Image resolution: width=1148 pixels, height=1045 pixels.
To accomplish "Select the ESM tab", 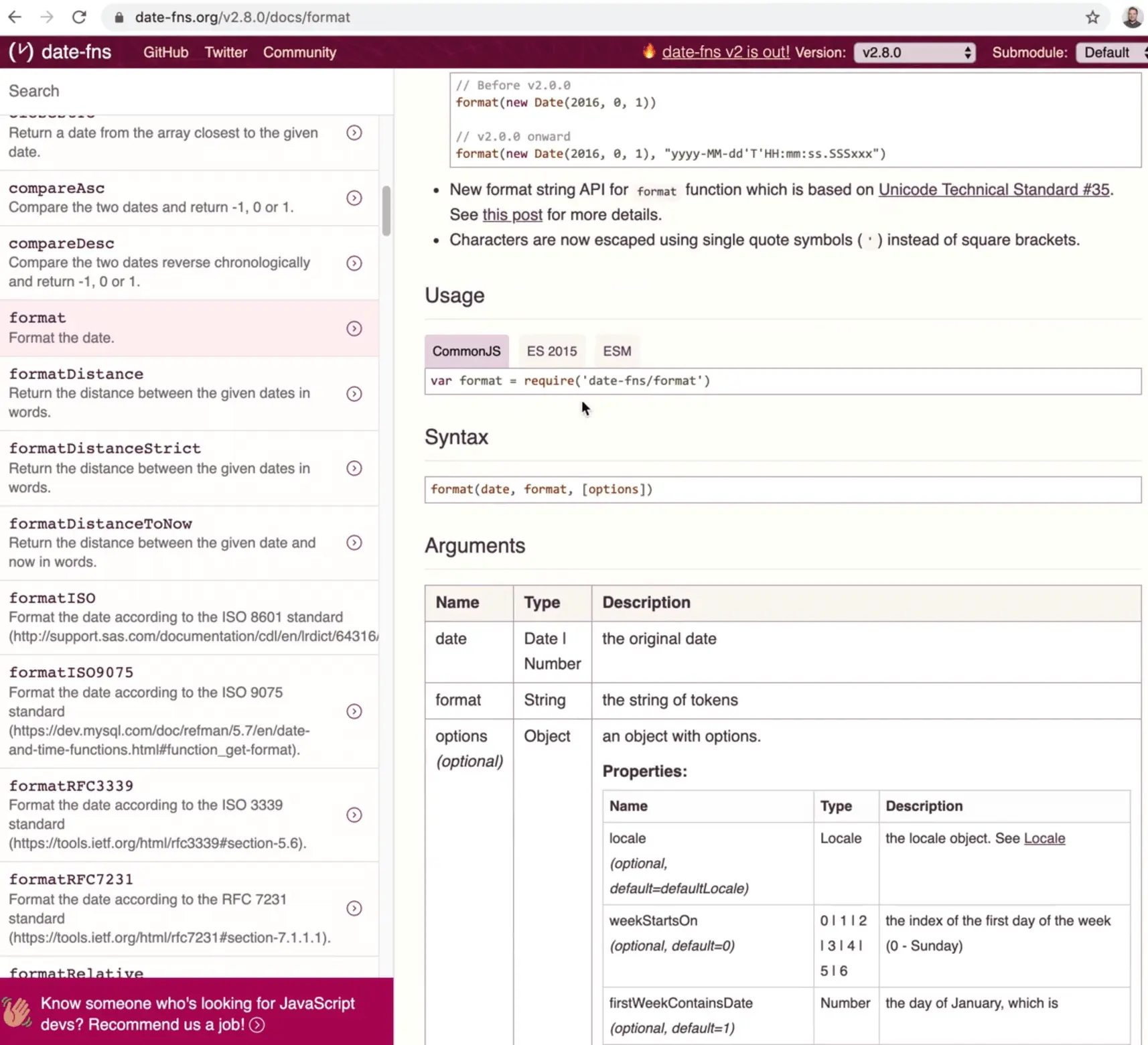I will click(x=616, y=350).
